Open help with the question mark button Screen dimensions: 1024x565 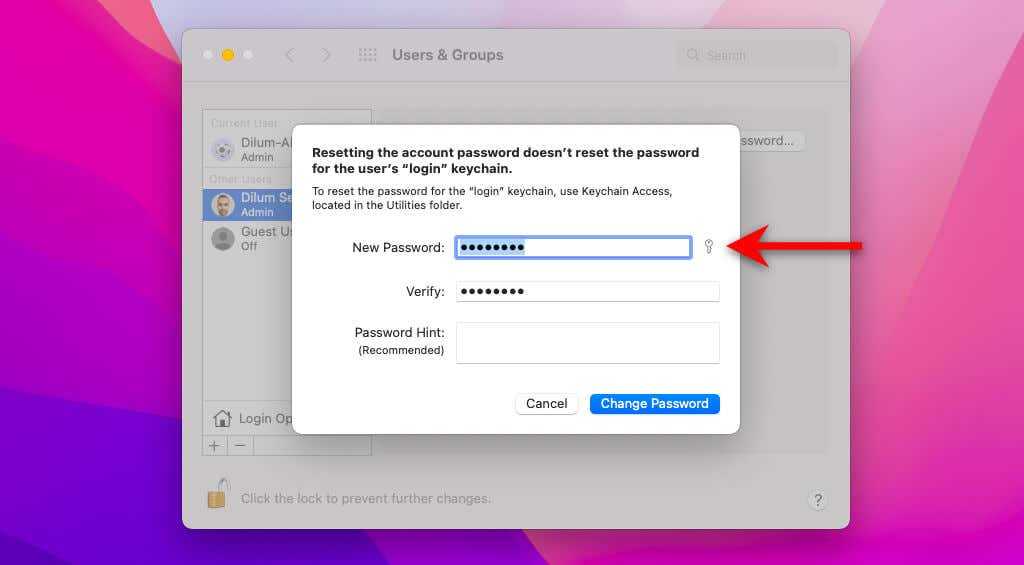pos(817,500)
